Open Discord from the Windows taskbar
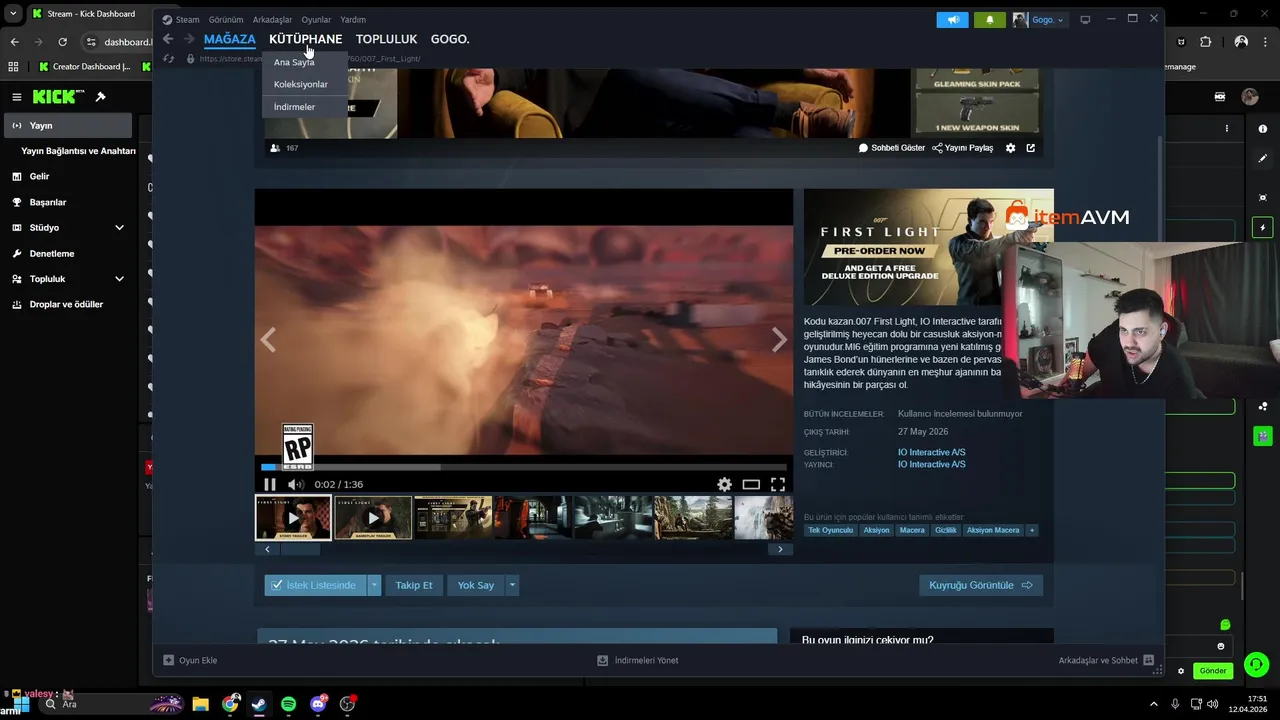Image resolution: width=1280 pixels, height=720 pixels. [318, 704]
